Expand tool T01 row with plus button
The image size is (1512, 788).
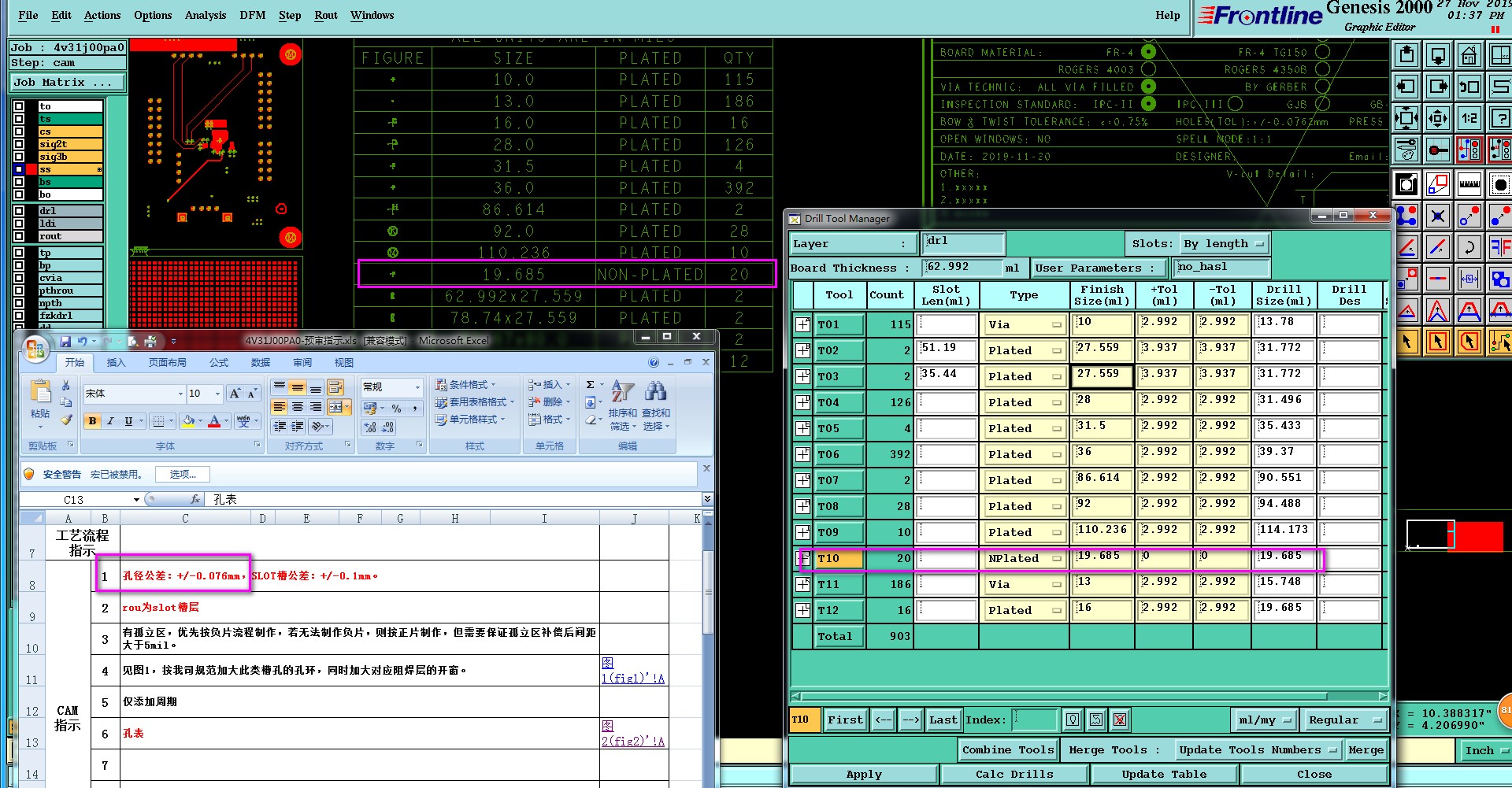[802, 324]
